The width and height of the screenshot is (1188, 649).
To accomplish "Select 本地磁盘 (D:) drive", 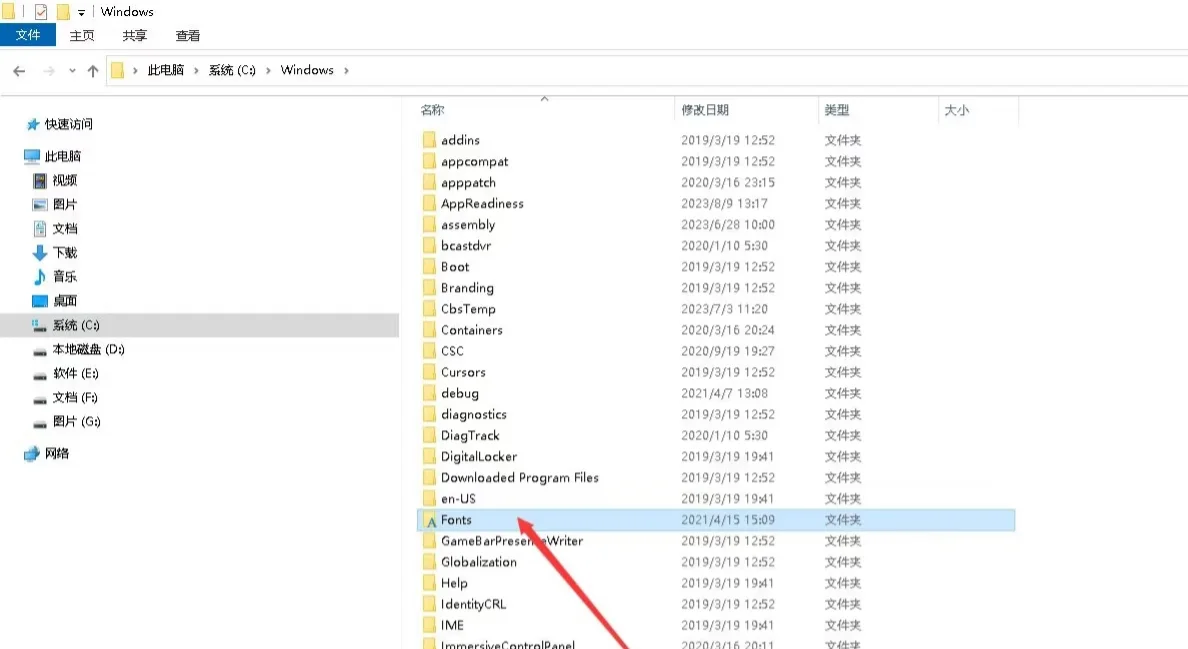I will (89, 349).
